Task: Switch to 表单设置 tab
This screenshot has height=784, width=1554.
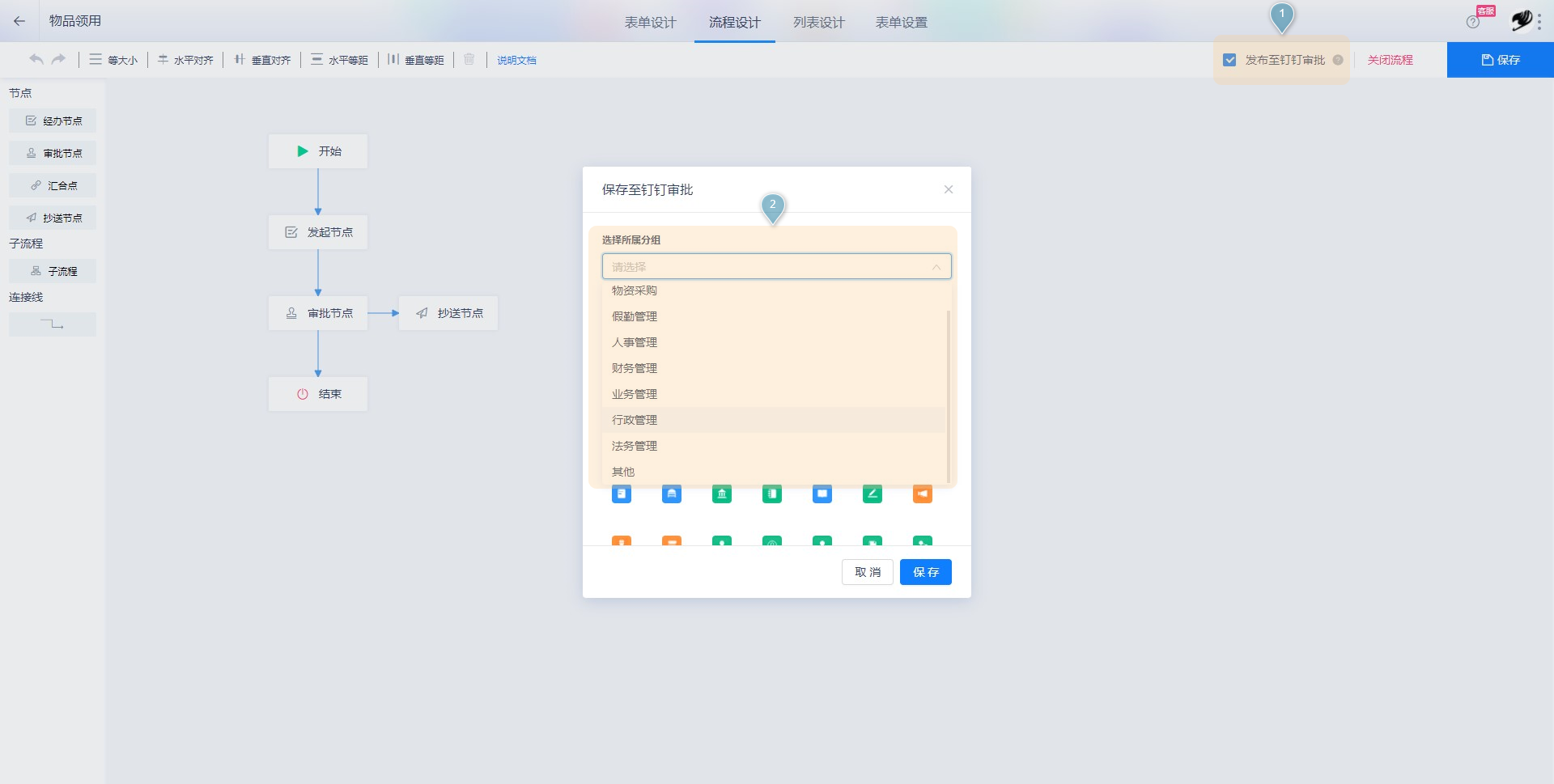Action: [902, 23]
